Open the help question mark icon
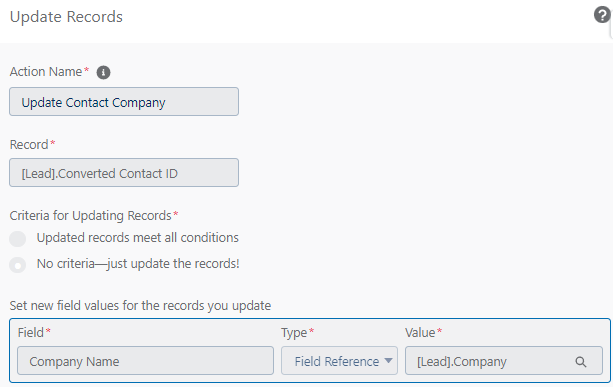Screen dimensions: 613x387 coord(602,15)
